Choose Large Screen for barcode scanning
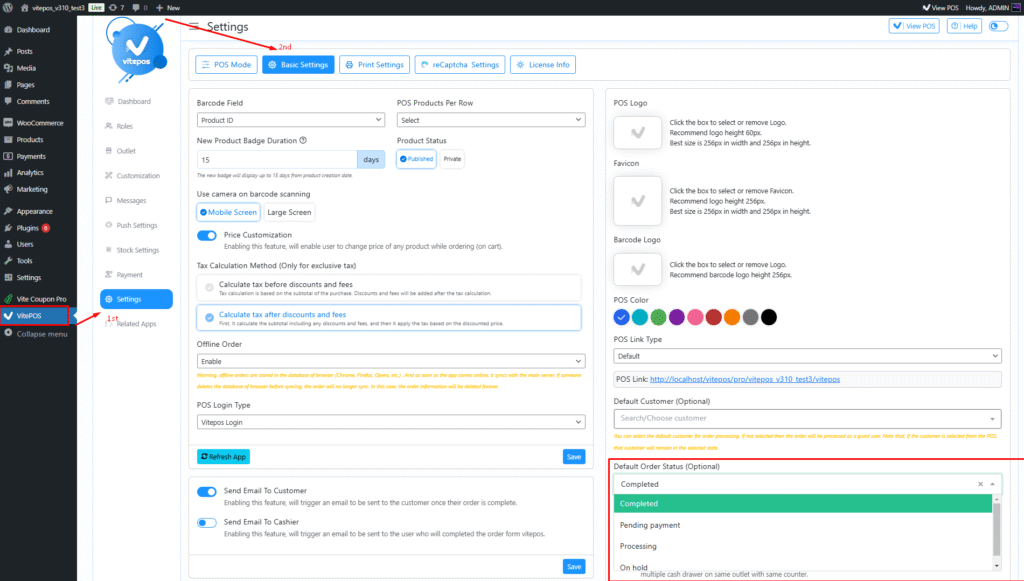This screenshot has width=1024, height=581. coord(289,212)
